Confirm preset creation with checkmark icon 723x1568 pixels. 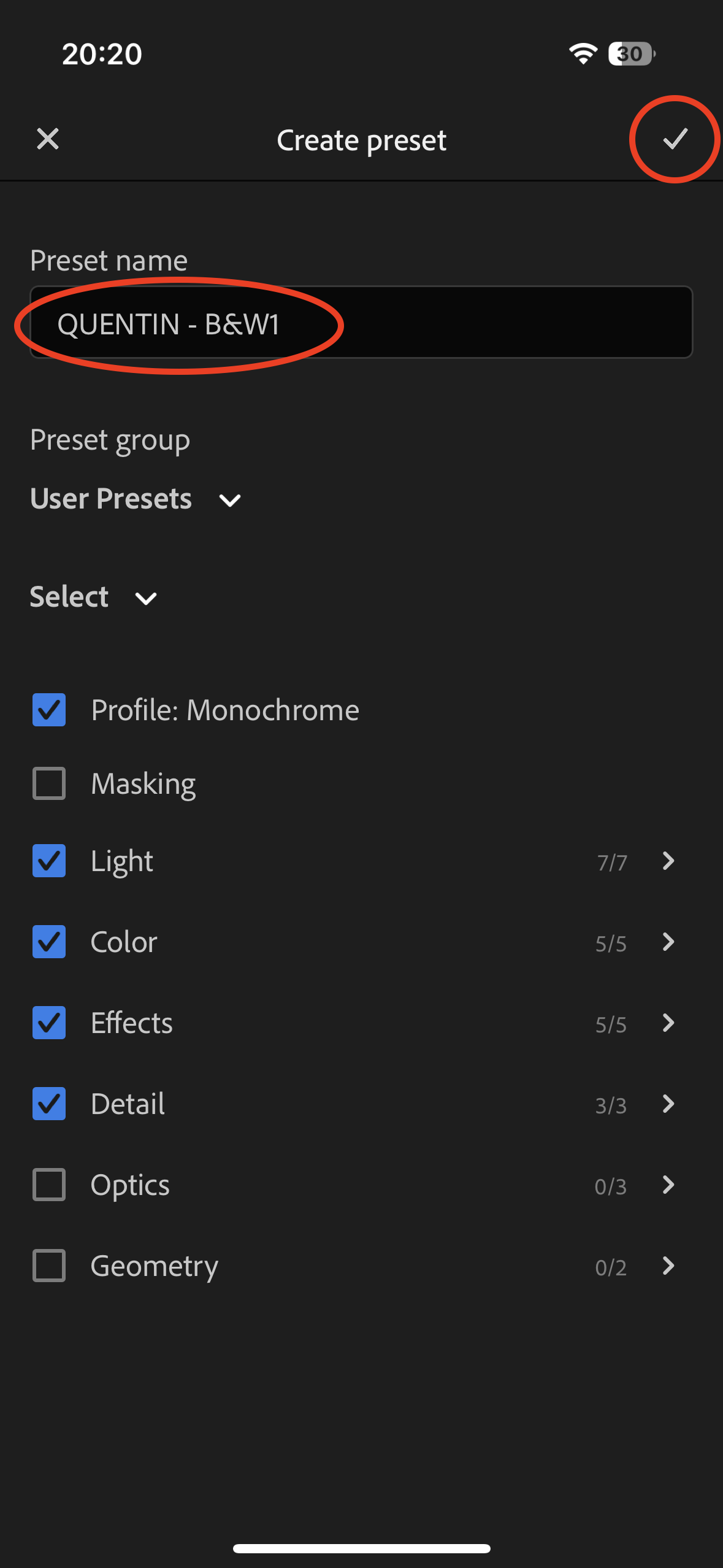pyautogui.click(x=675, y=139)
